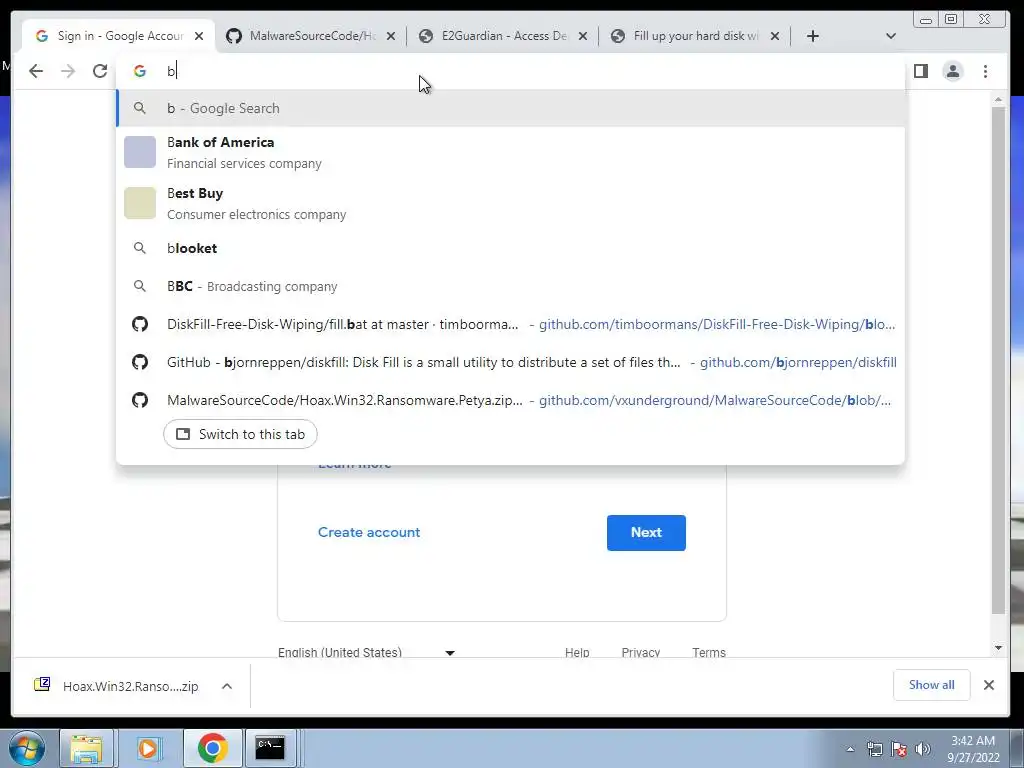Image resolution: width=1024 pixels, height=768 pixels.
Task: Click the Create account link
Action: tap(369, 532)
